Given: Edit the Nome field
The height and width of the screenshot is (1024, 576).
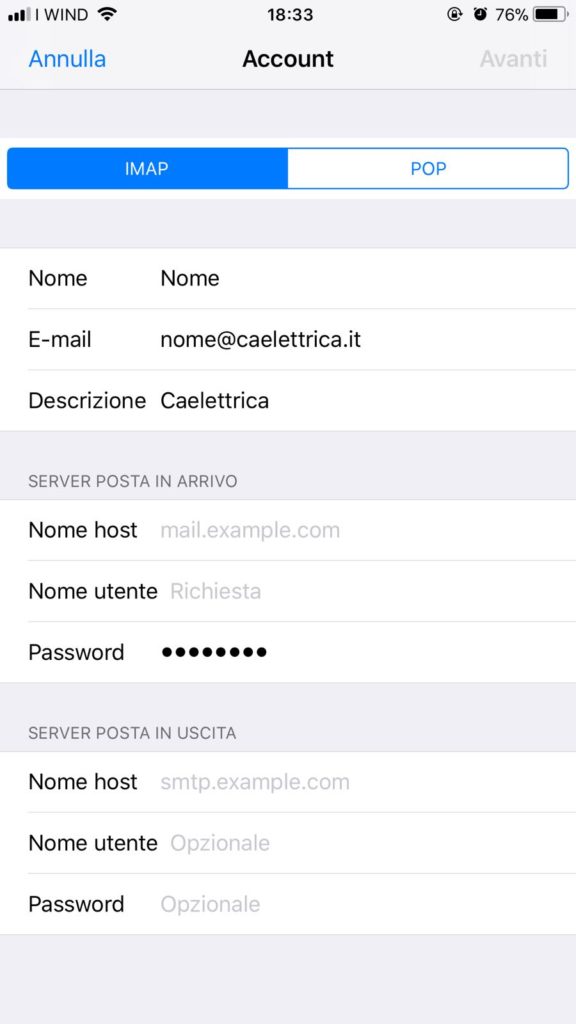Looking at the screenshot, I should [288, 278].
